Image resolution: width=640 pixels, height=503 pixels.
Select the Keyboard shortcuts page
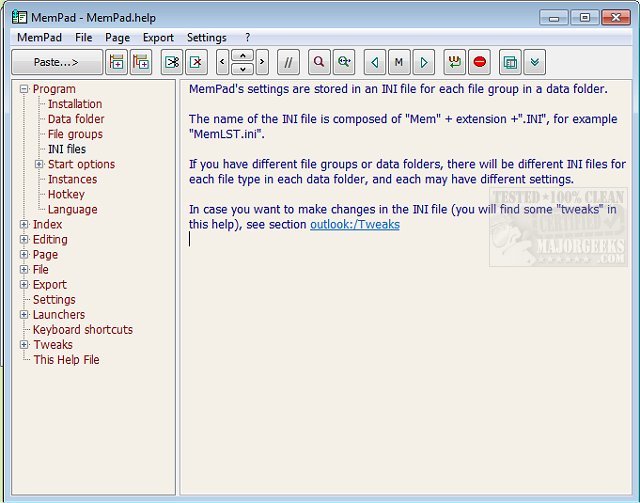tap(82, 329)
